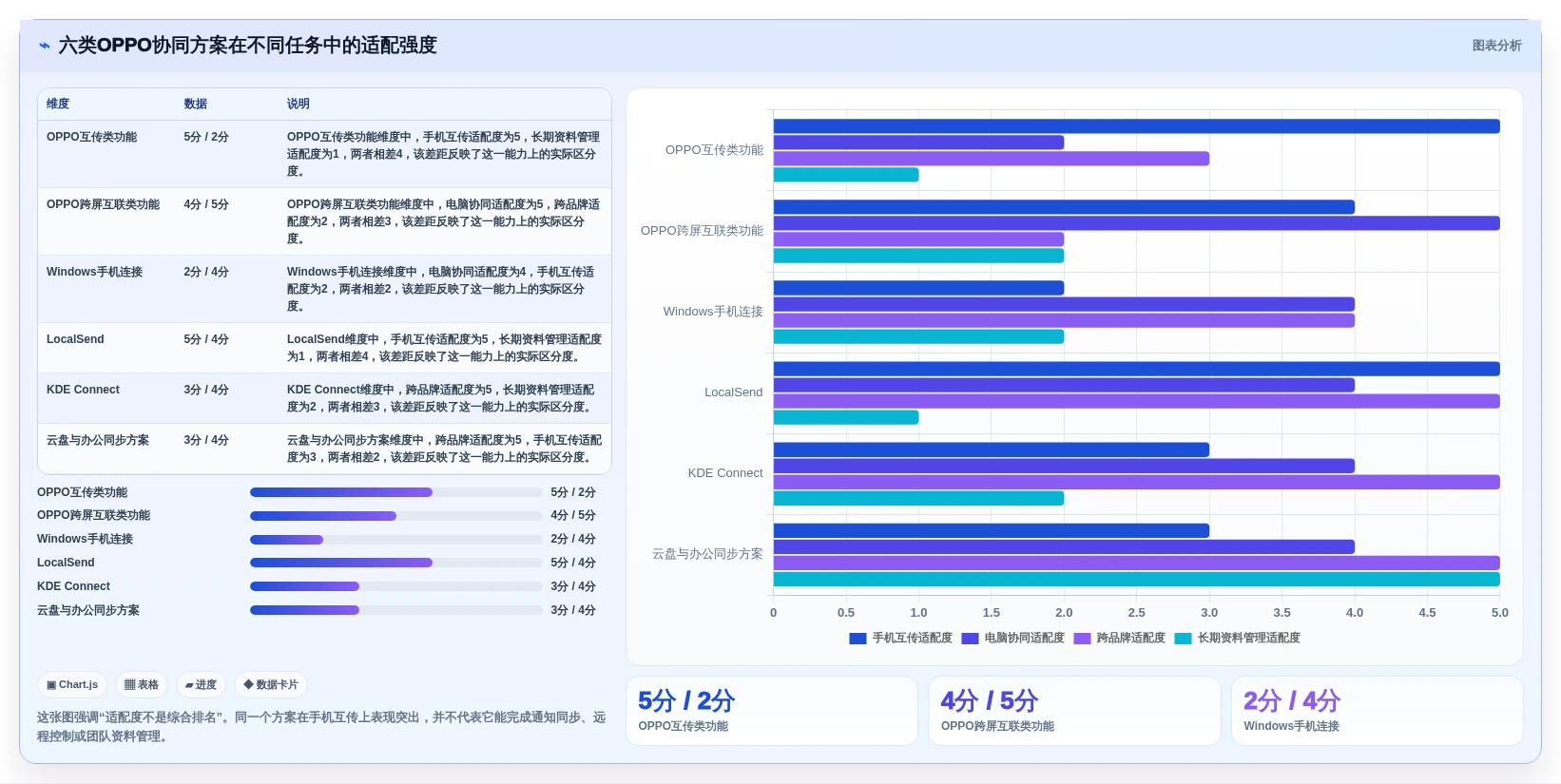The image size is (1561, 784).
Task: Select the KDE Connect table row name
Action: tap(83, 390)
